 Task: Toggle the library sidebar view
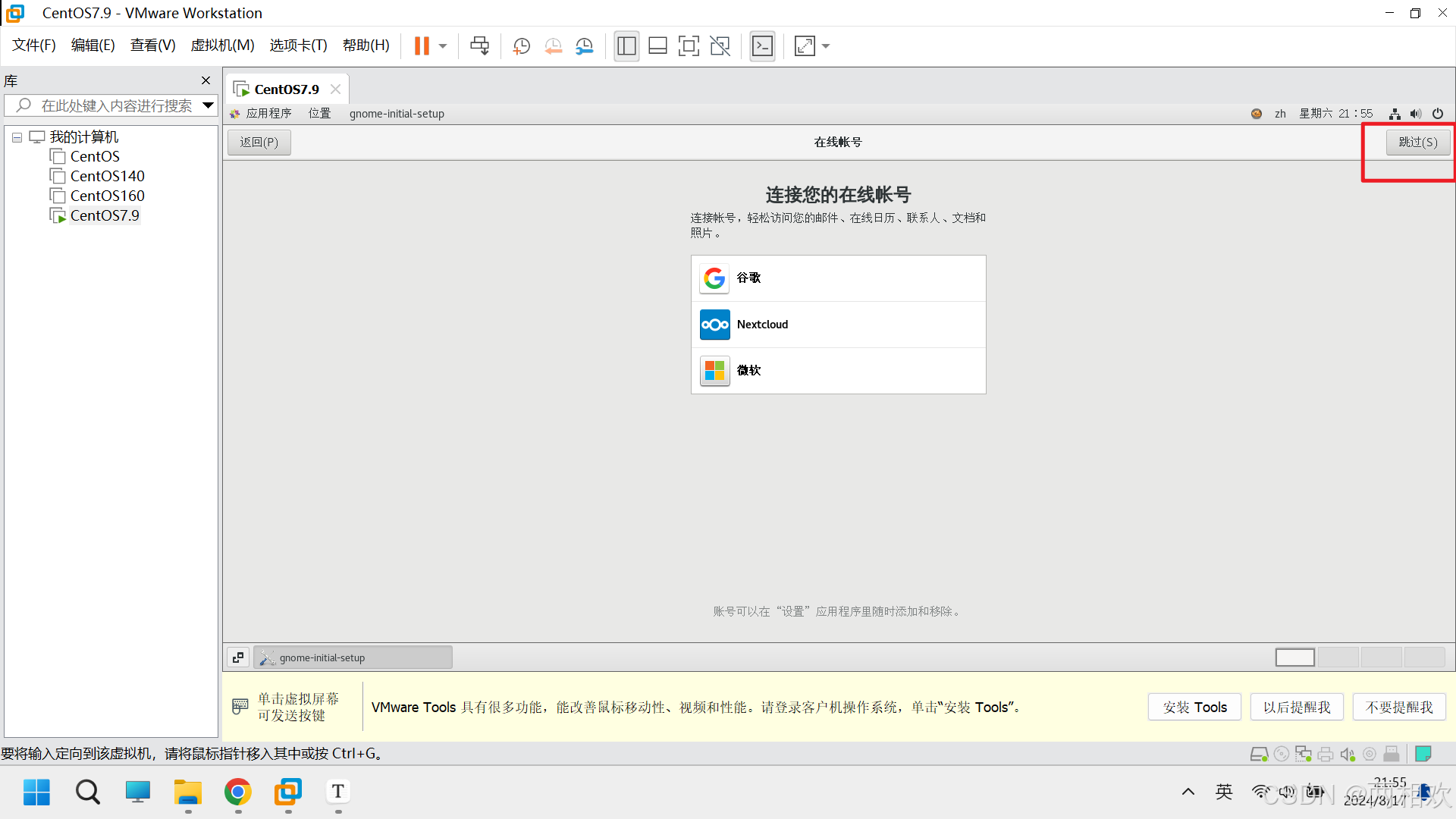pos(626,46)
